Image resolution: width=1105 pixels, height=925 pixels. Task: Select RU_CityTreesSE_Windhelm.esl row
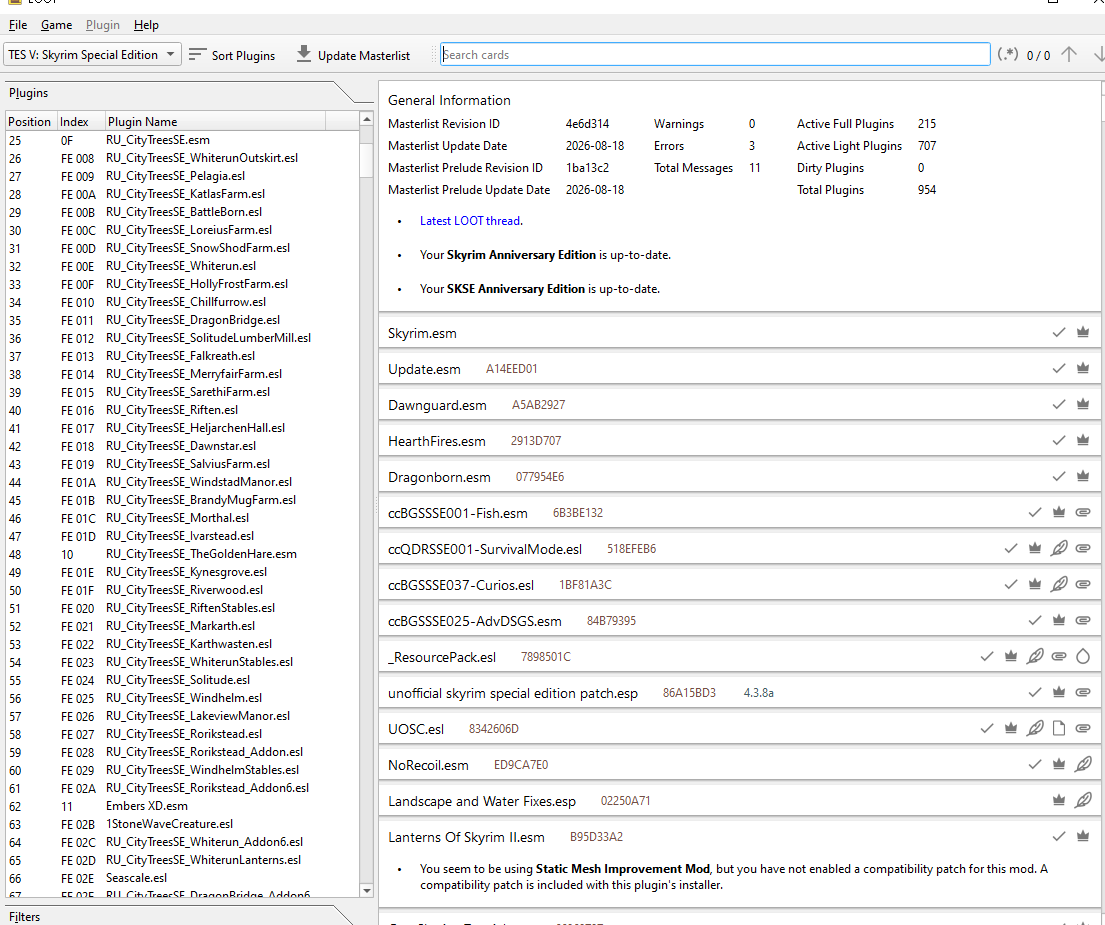click(x=184, y=697)
